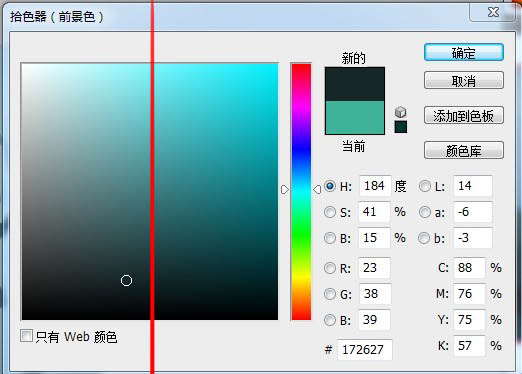522x374 pixels.
Task: Click the Lab a field showing -6
Action: point(473,212)
